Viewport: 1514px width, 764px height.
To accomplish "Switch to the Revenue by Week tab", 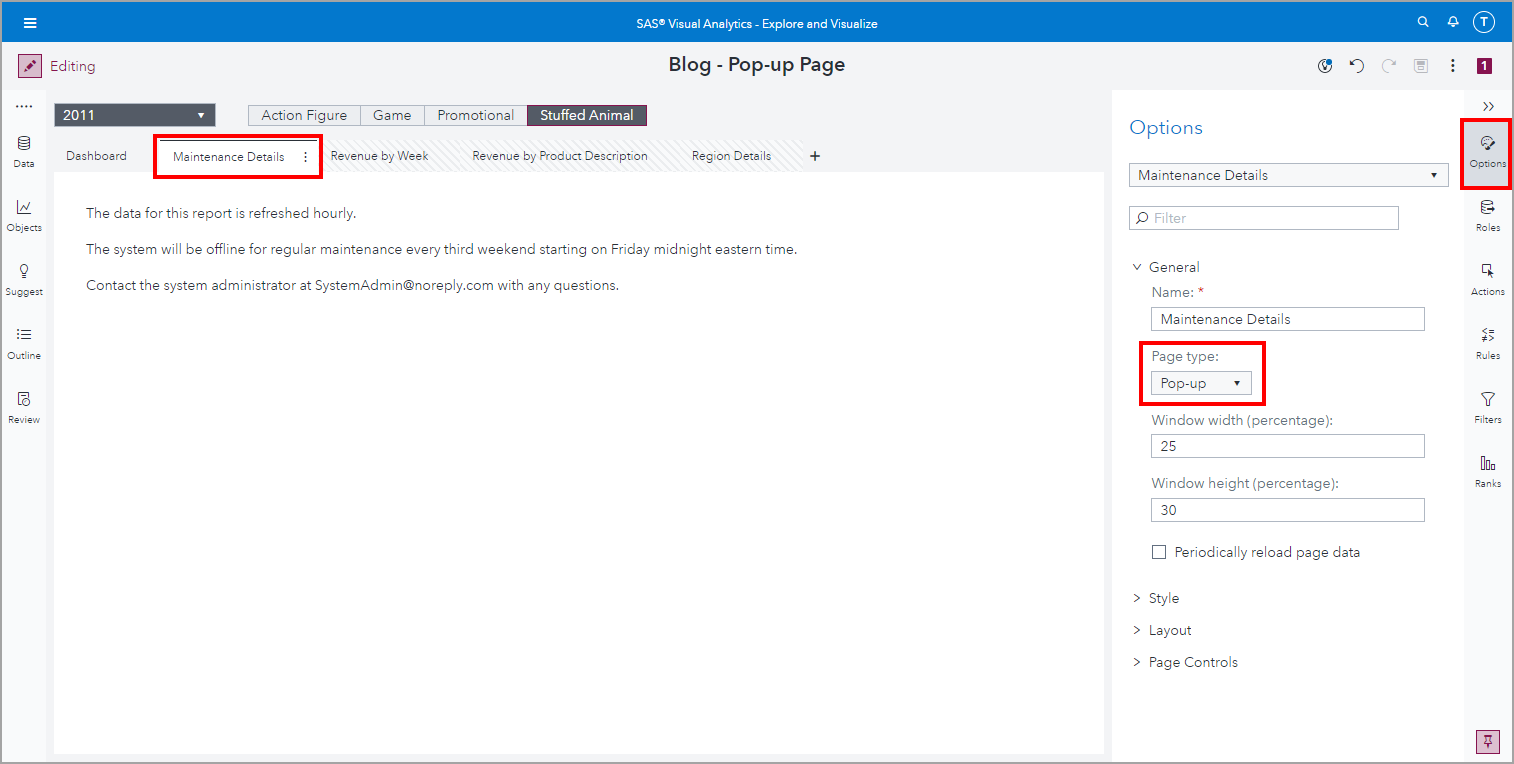I will 379,155.
